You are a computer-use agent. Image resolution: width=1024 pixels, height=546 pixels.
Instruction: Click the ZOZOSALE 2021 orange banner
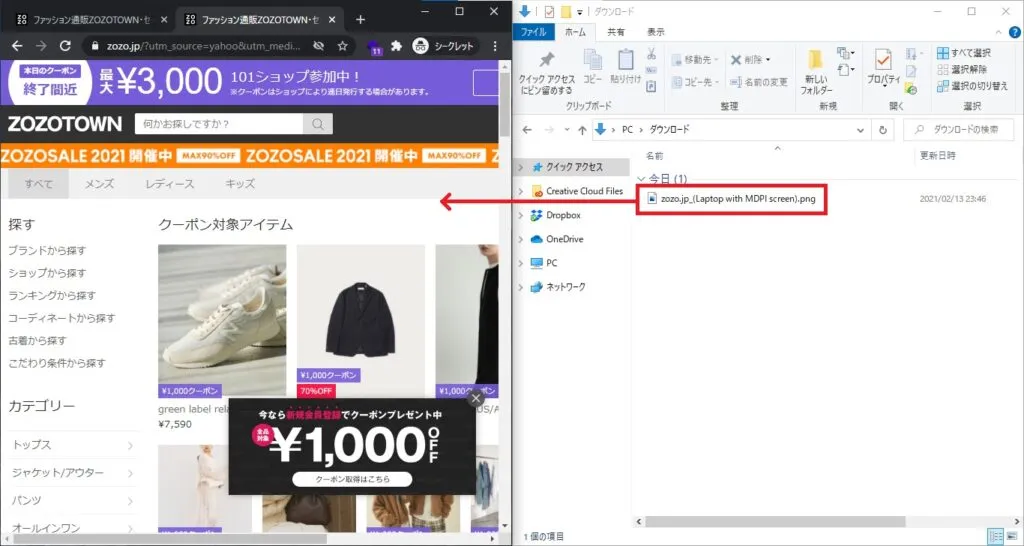249,156
